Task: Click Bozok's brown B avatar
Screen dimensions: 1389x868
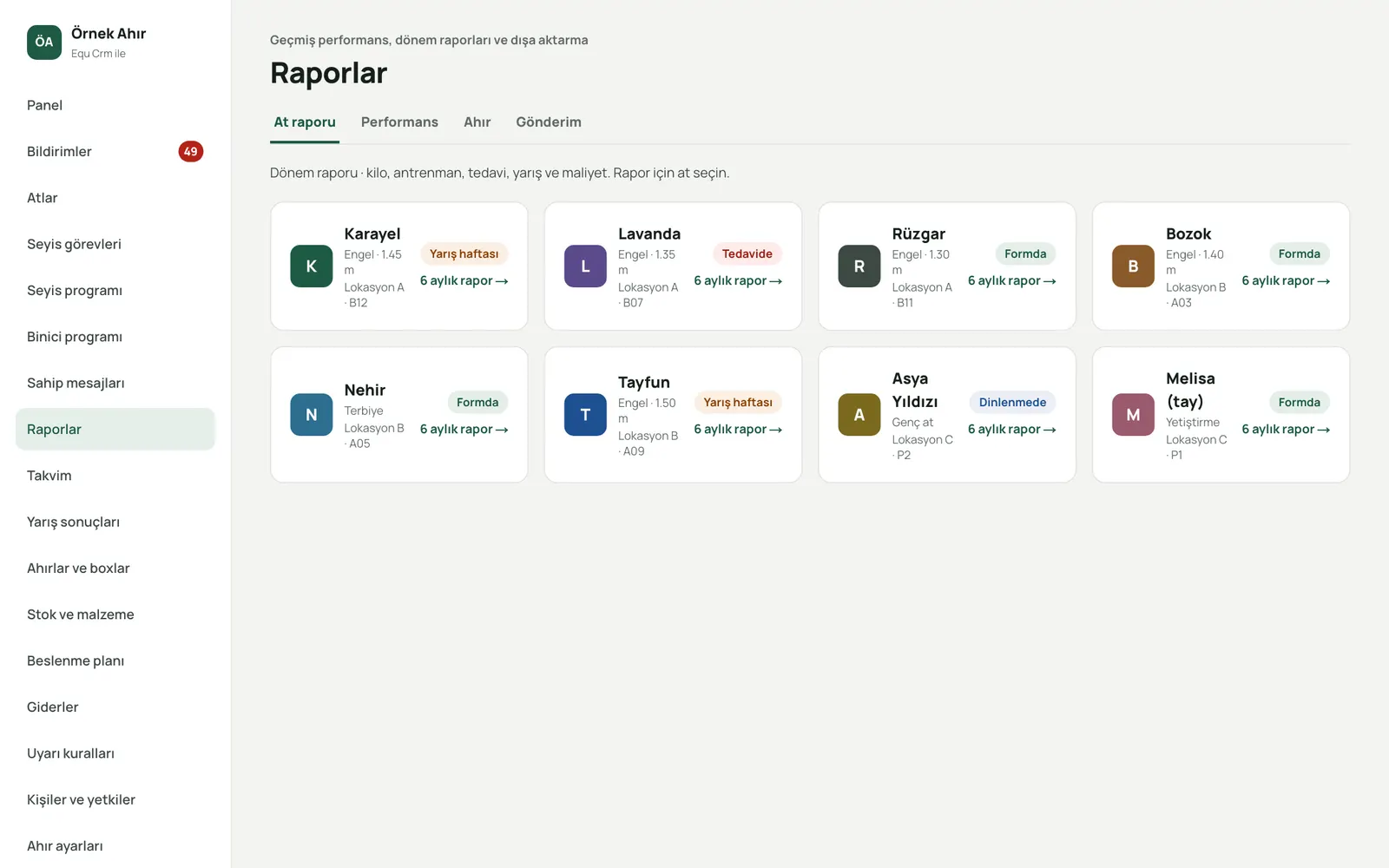Action: tap(1133, 266)
